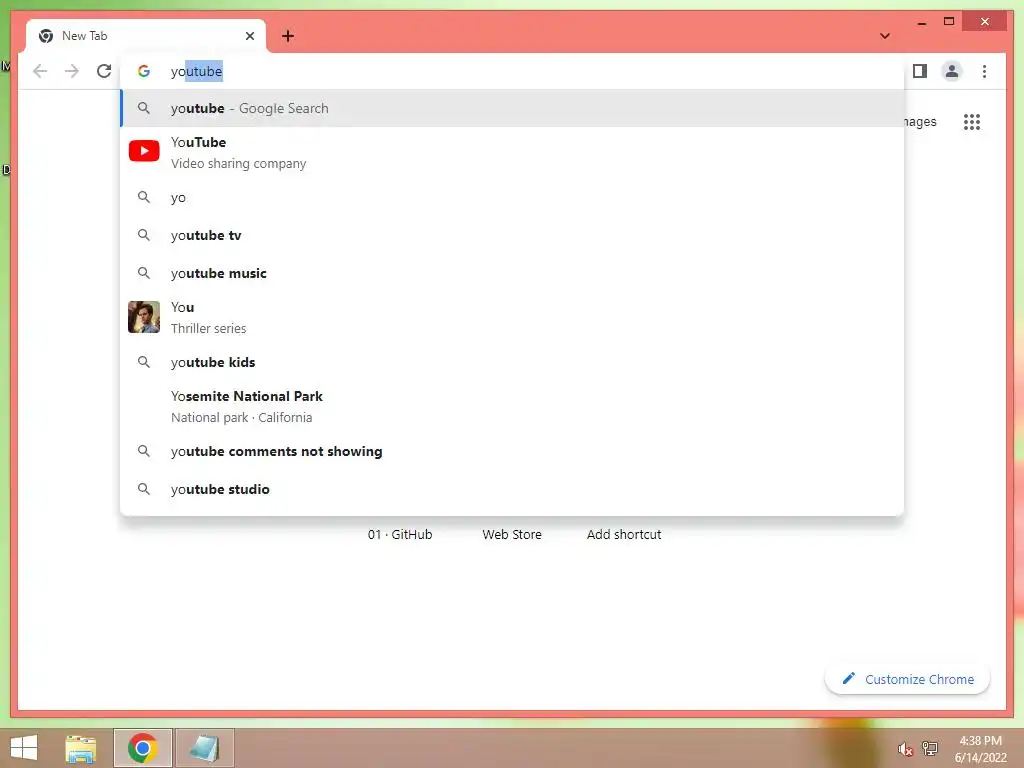Image resolution: width=1024 pixels, height=768 pixels.
Task: Open the tab search chevron
Action: click(x=885, y=36)
